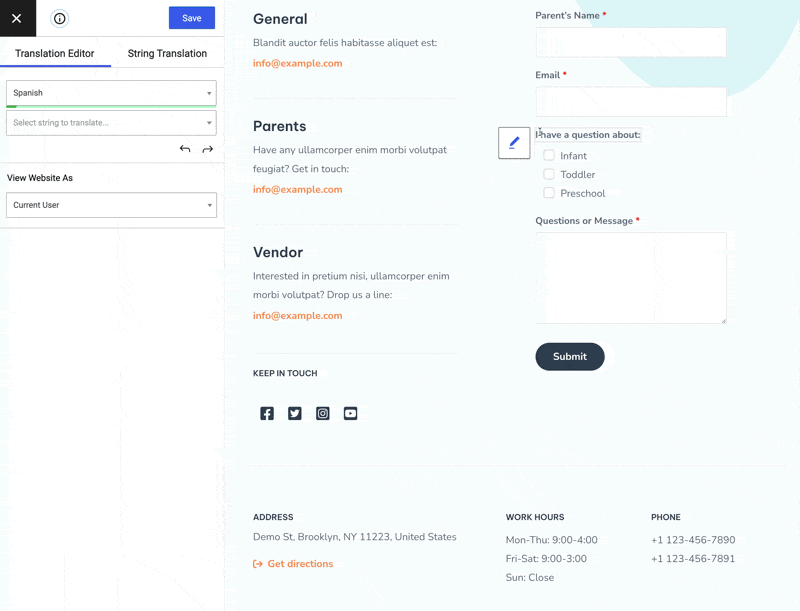Go to next string with forward arrow
800x611 pixels.
click(x=208, y=149)
